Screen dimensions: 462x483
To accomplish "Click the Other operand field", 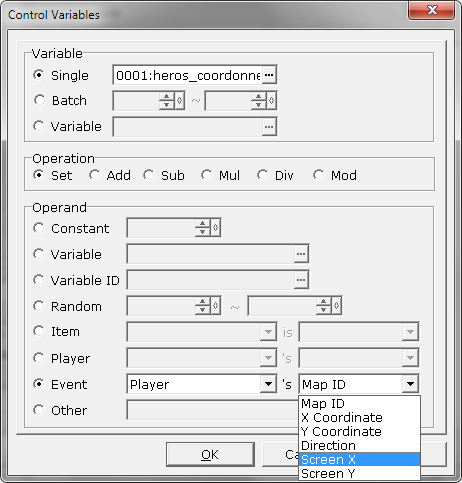I will pos(213,410).
